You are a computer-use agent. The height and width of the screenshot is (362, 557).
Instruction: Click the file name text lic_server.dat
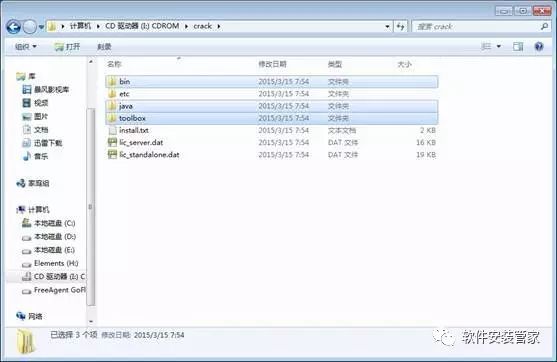click(141, 142)
